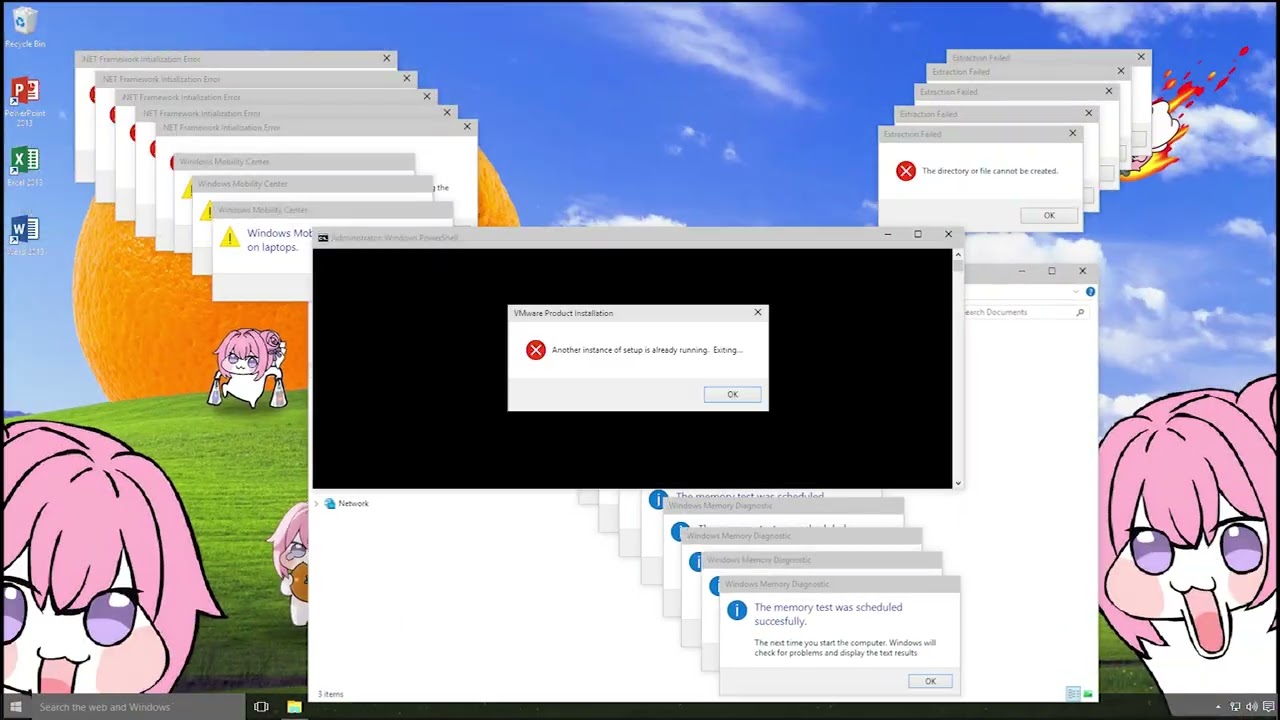This screenshot has width=1280, height=720.
Task: Open the Action Center notifications icon
Action: (1268, 707)
